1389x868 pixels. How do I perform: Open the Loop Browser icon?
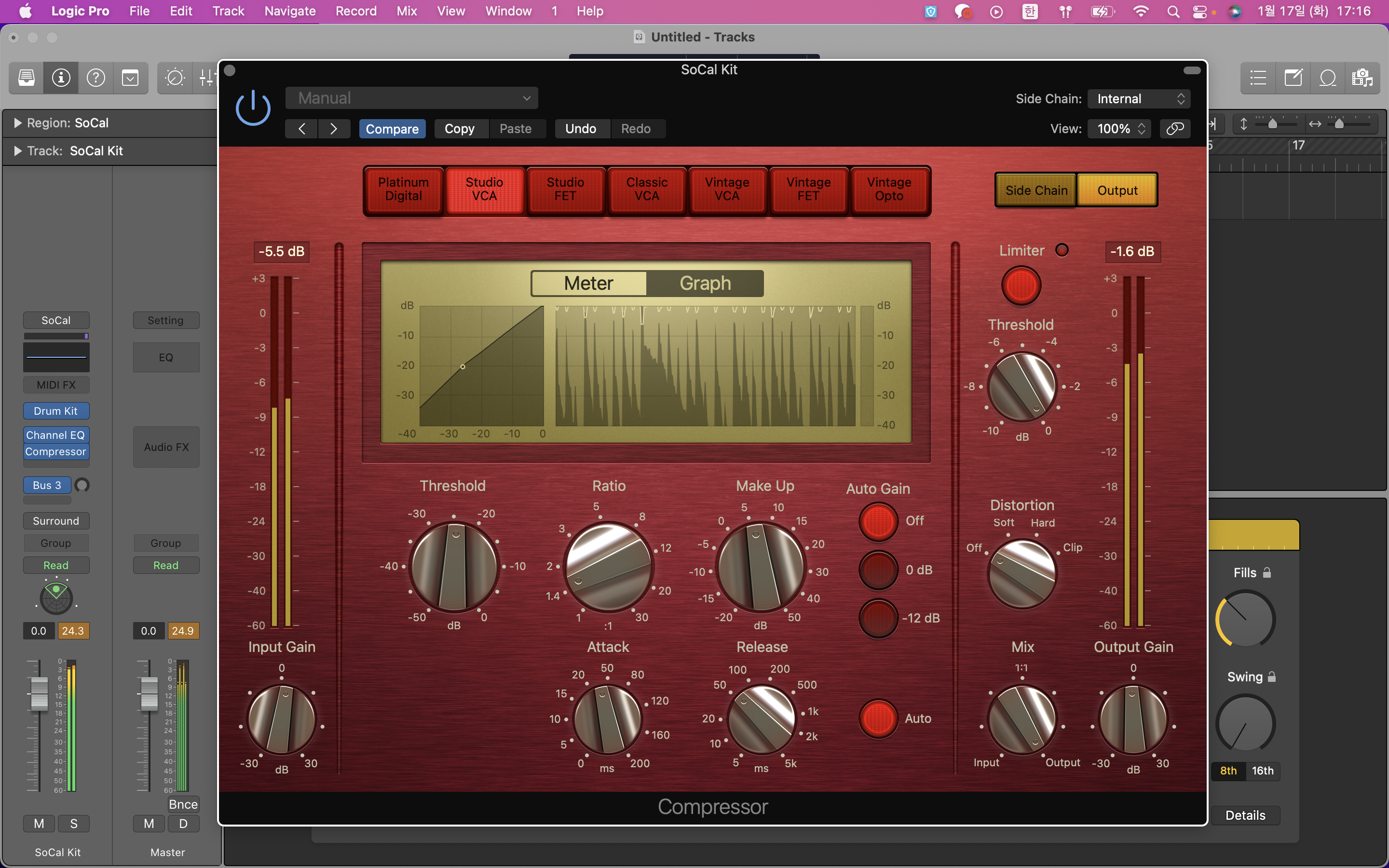tap(1328, 78)
